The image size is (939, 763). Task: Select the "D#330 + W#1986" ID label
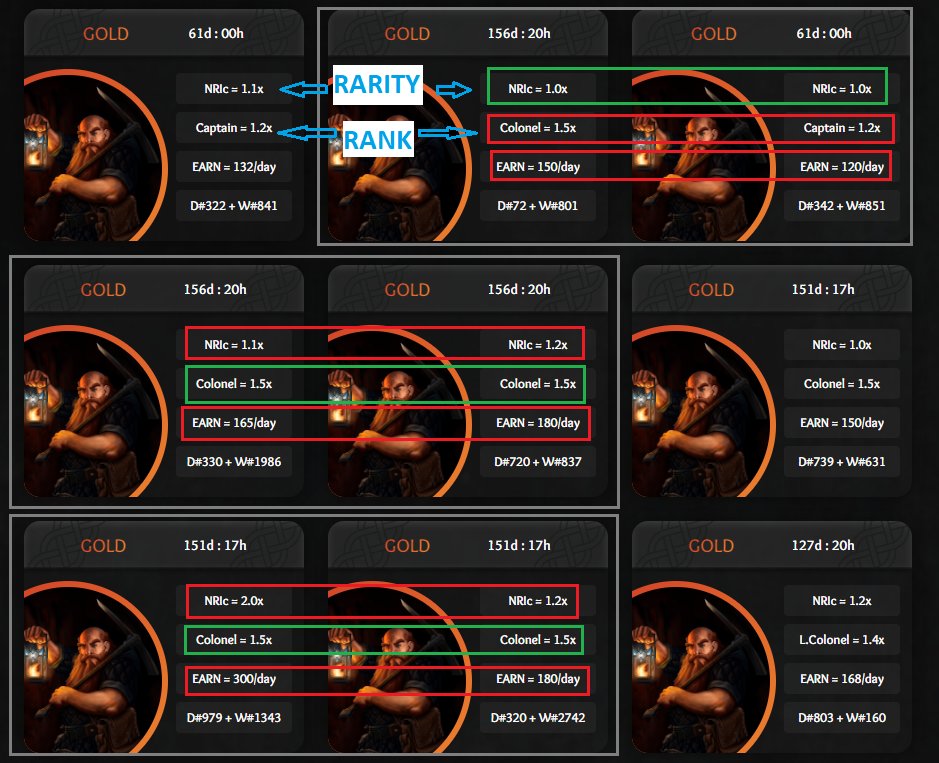(x=234, y=462)
